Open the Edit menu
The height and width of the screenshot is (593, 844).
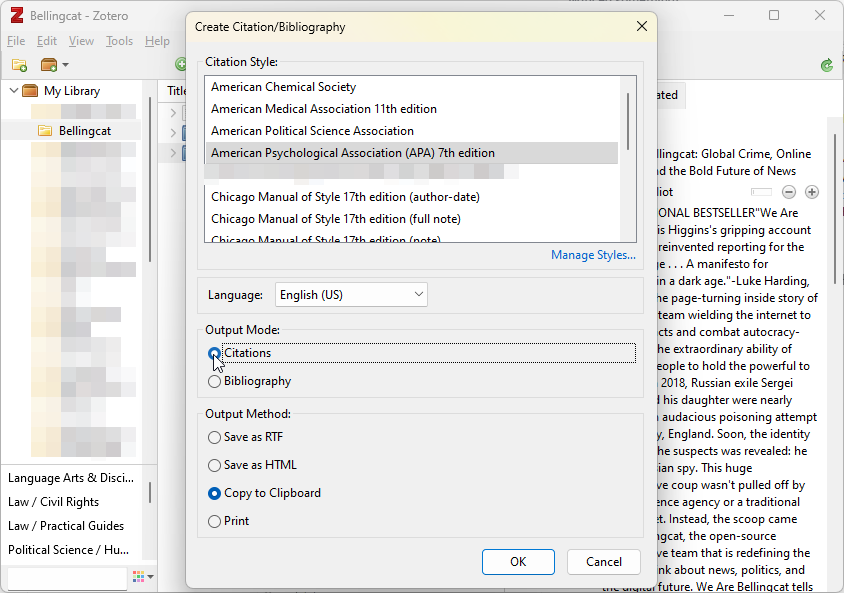pos(47,41)
